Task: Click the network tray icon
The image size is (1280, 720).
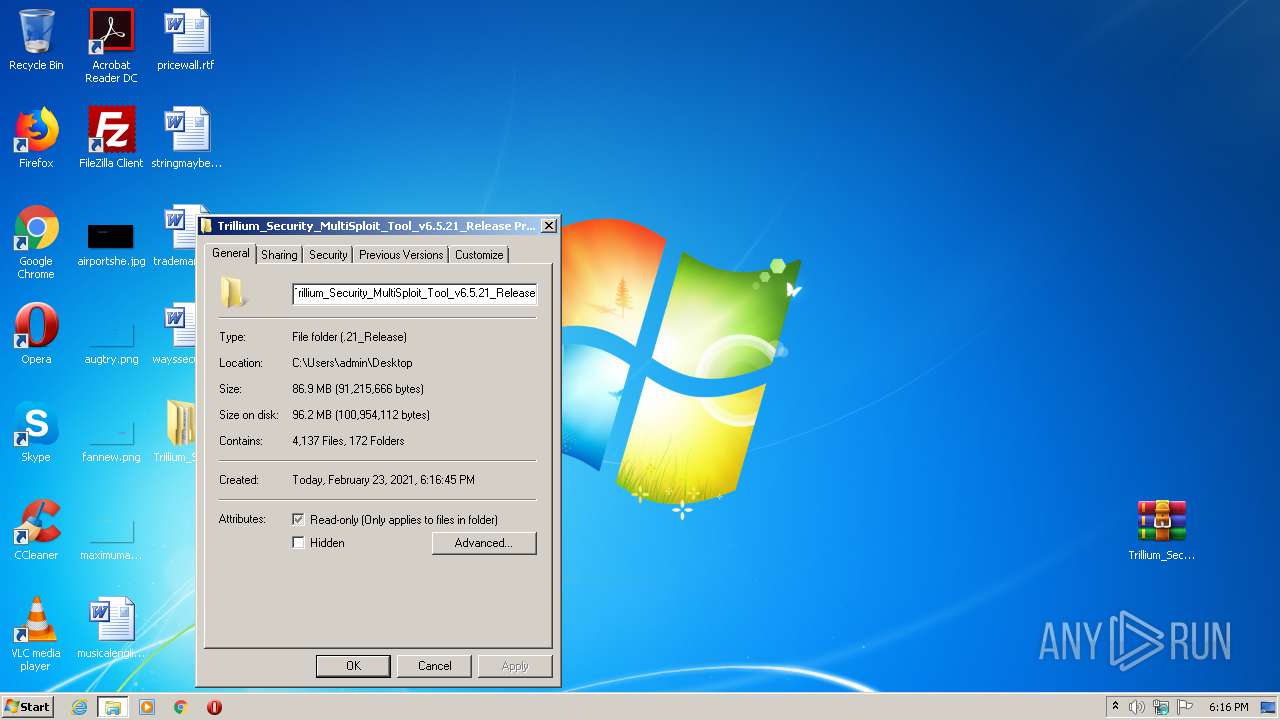Action: (1161, 707)
